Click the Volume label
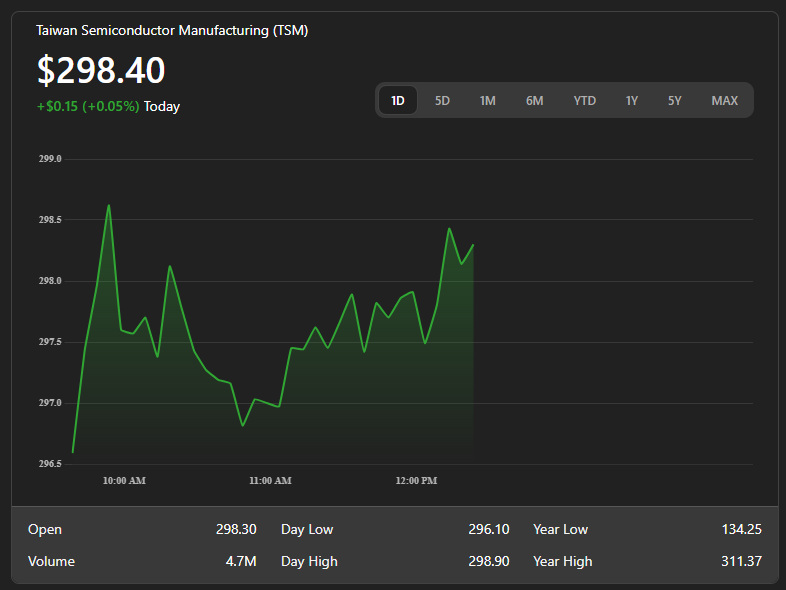Image resolution: width=786 pixels, height=590 pixels. [51, 561]
